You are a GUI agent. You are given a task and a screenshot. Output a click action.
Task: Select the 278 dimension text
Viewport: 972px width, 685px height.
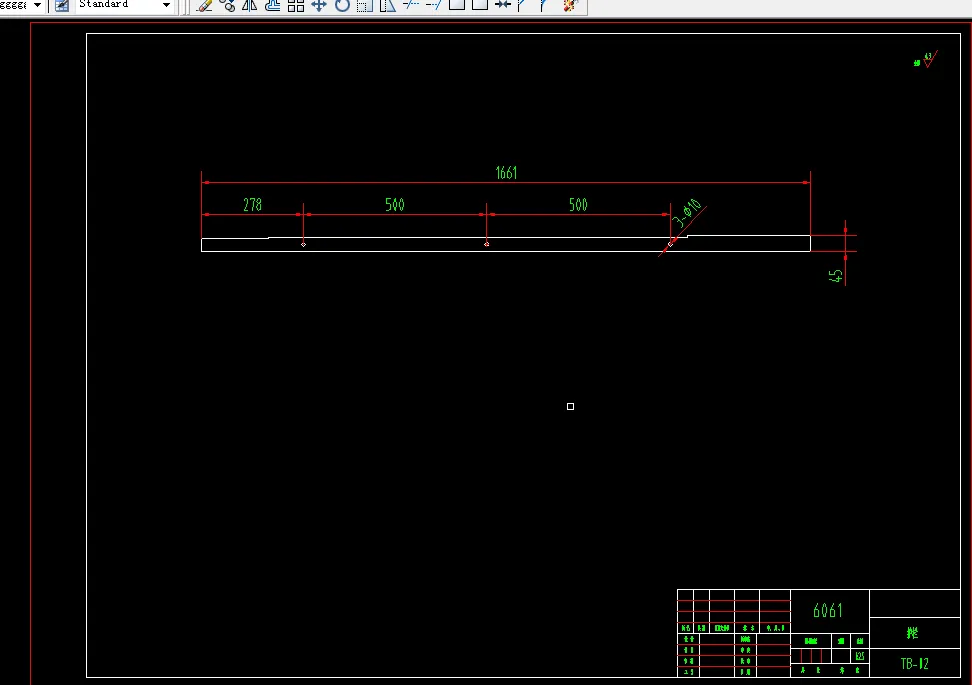[252, 205]
